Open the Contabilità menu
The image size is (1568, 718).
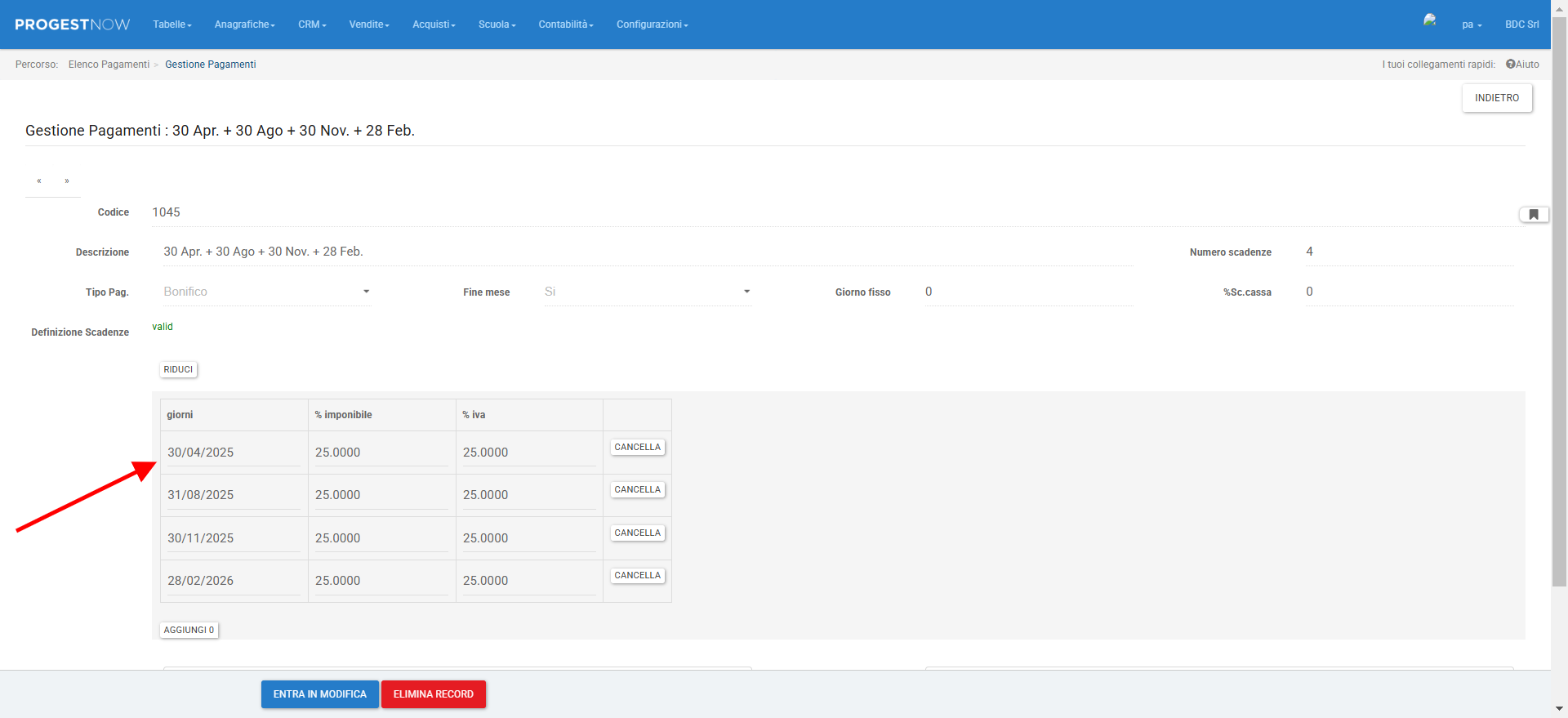pyautogui.click(x=566, y=25)
